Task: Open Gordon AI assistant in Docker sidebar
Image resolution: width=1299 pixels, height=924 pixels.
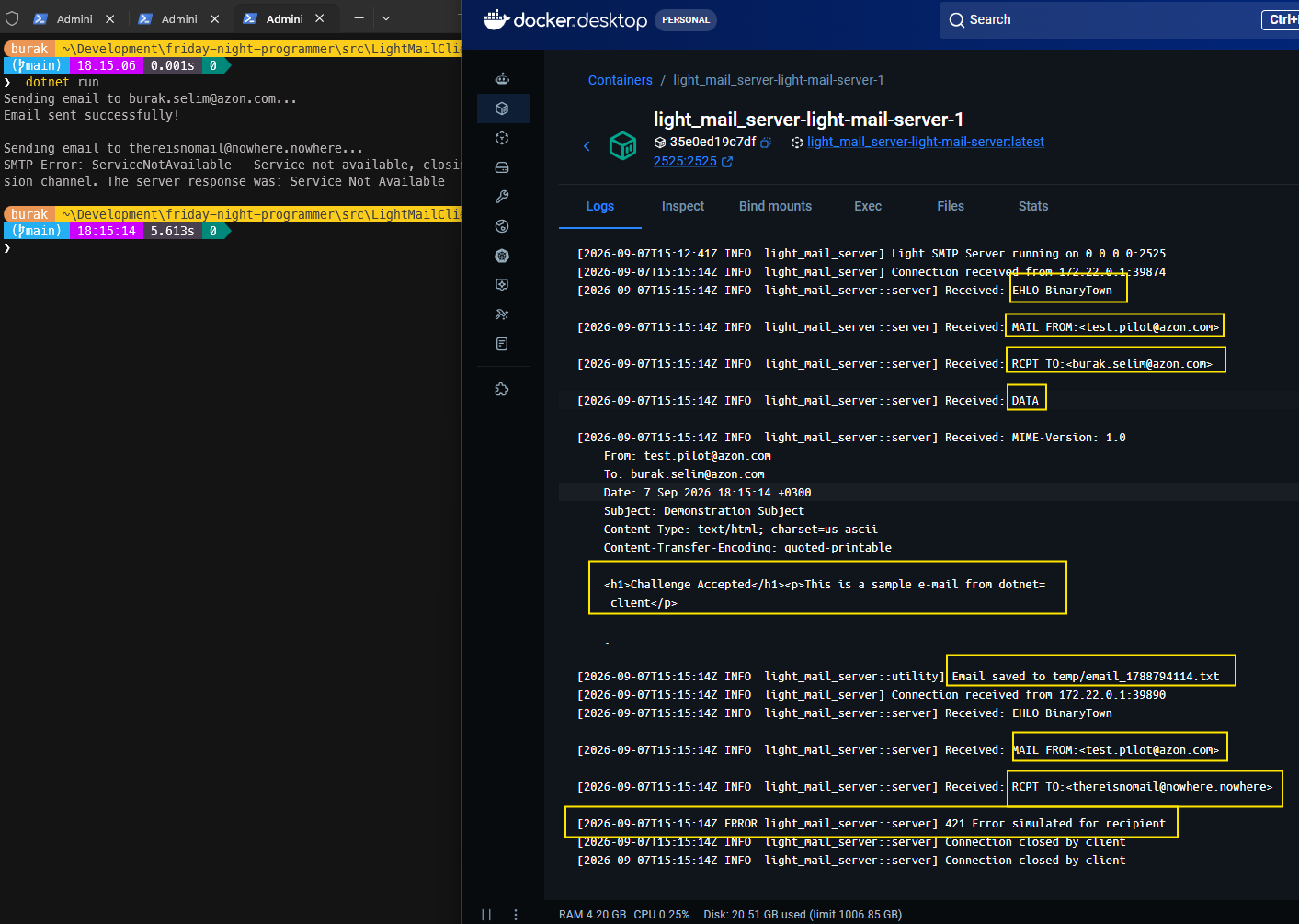Action: tap(502, 79)
